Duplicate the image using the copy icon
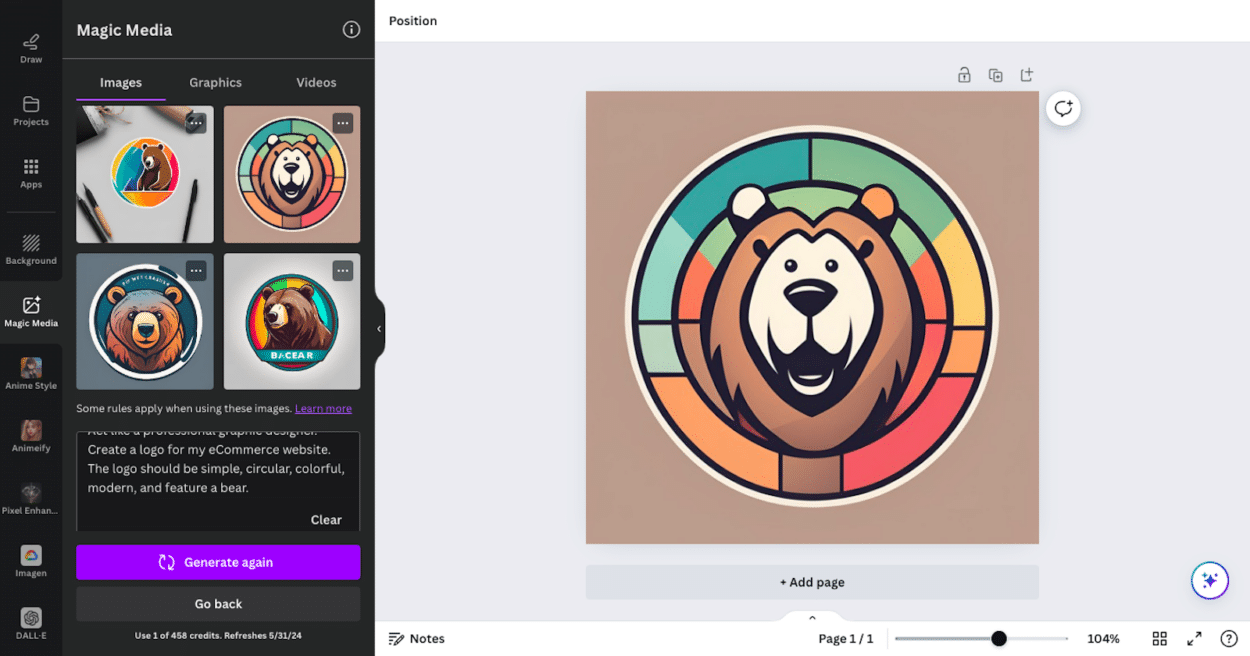Screen dimensions: 1250x656 pos(995,74)
